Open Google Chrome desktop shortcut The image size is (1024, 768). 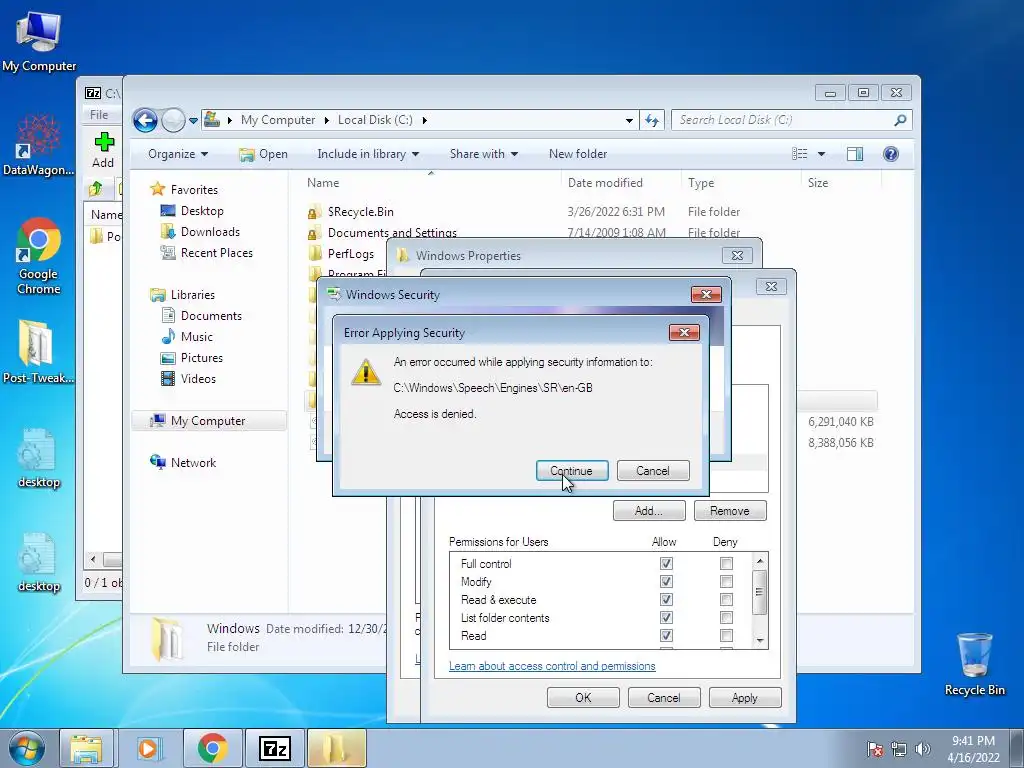click(39, 256)
